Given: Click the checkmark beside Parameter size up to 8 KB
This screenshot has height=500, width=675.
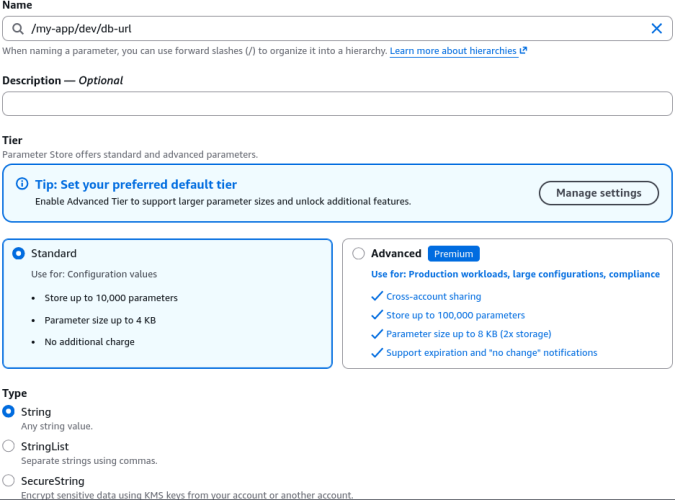Looking at the screenshot, I should (x=377, y=334).
